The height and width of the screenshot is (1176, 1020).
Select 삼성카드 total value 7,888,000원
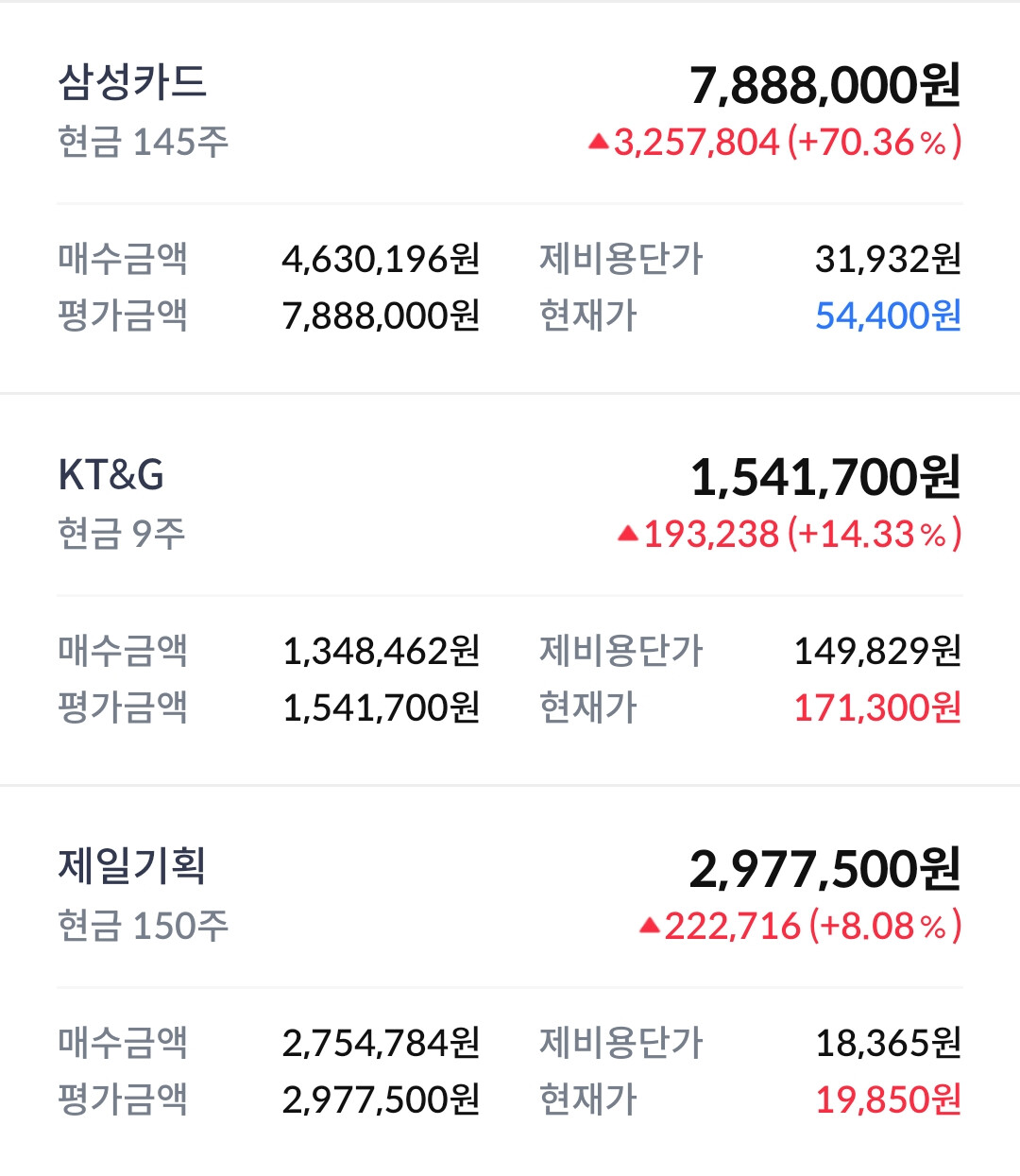pyautogui.click(x=824, y=85)
